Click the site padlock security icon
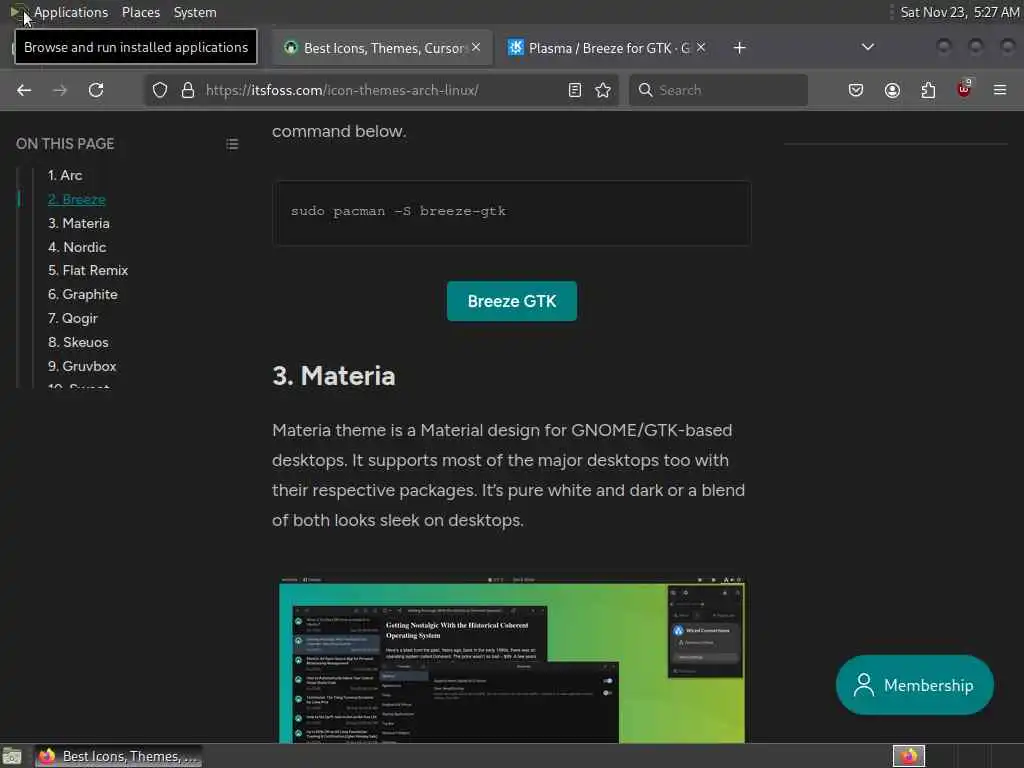Image resolution: width=1024 pixels, height=768 pixels. 188,90
